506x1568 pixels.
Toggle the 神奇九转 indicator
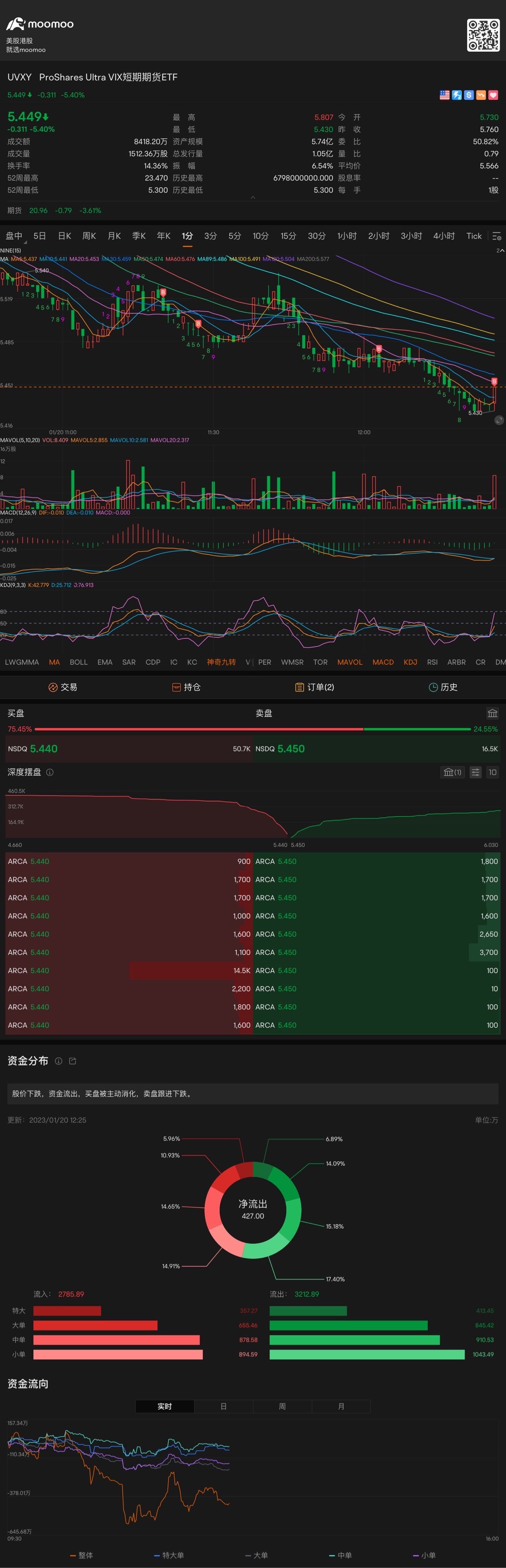pos(221,662)
